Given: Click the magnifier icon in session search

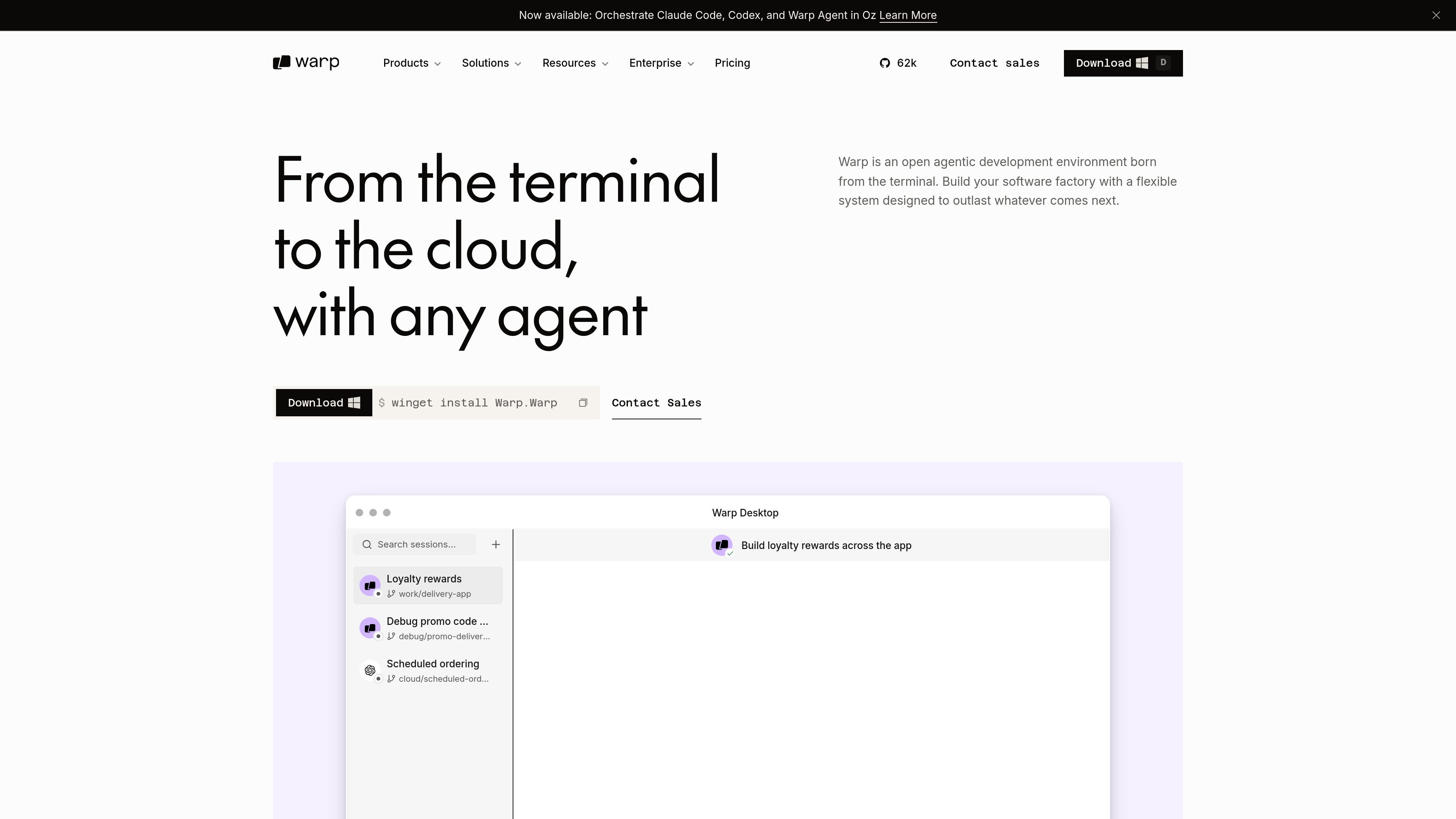Looking at the screenshot, I should (367, 544).
